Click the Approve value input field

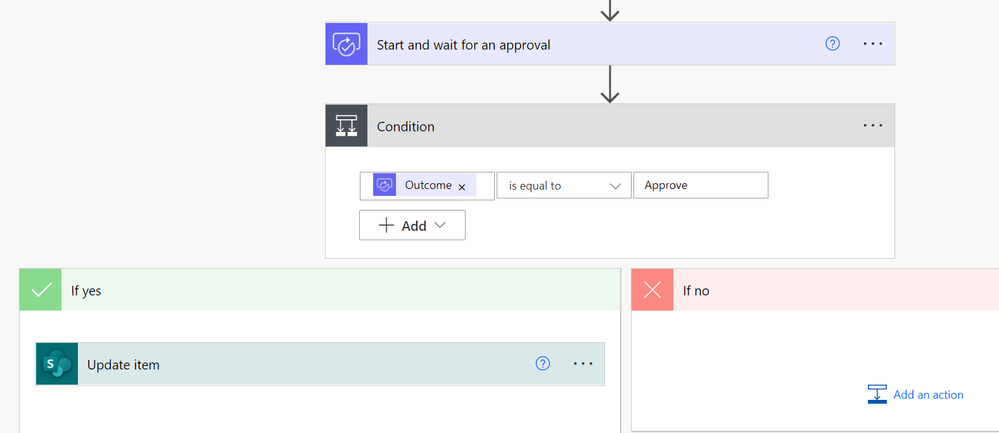700,186
